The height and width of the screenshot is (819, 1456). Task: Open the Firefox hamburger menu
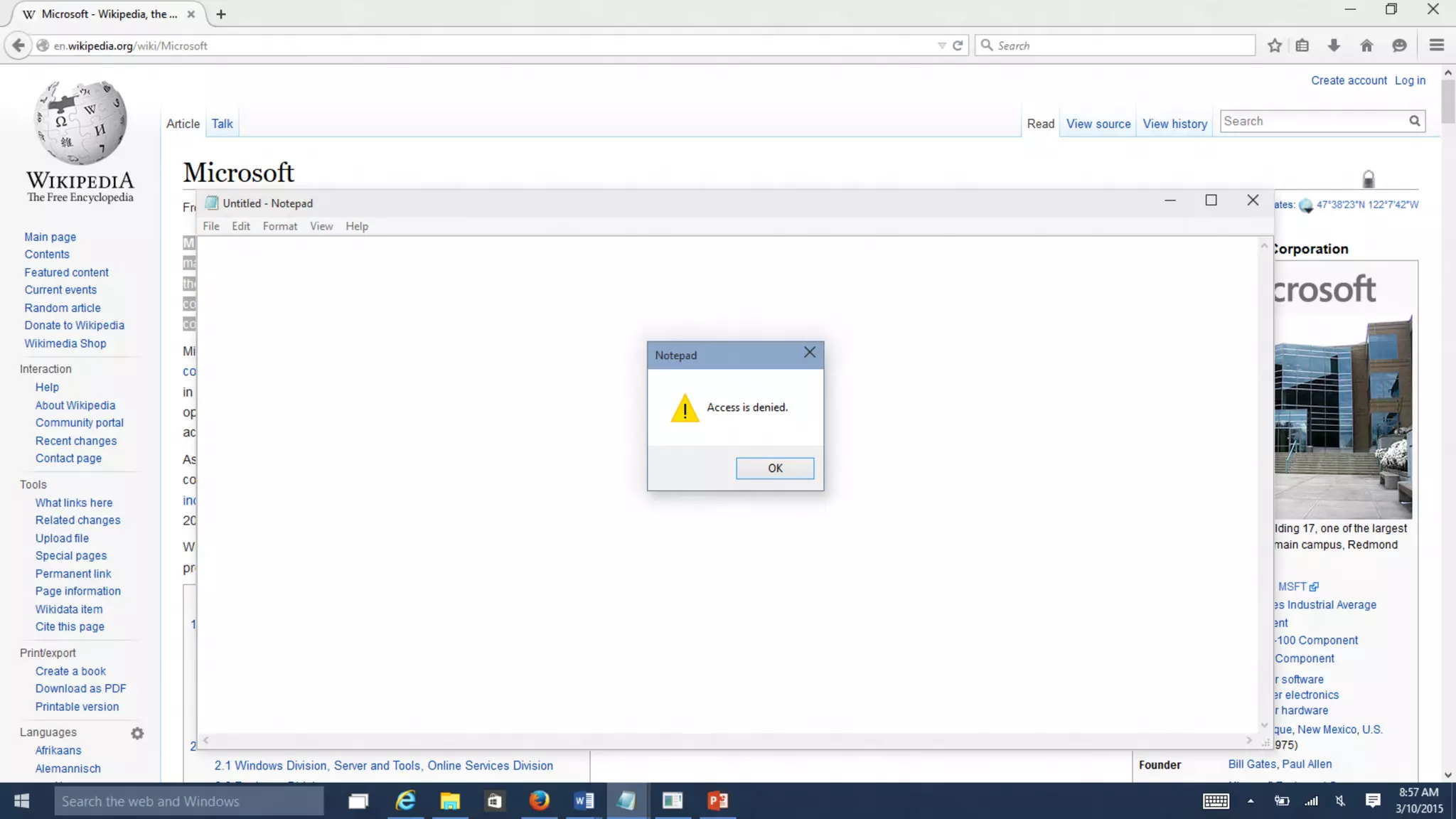[1436, 45]
